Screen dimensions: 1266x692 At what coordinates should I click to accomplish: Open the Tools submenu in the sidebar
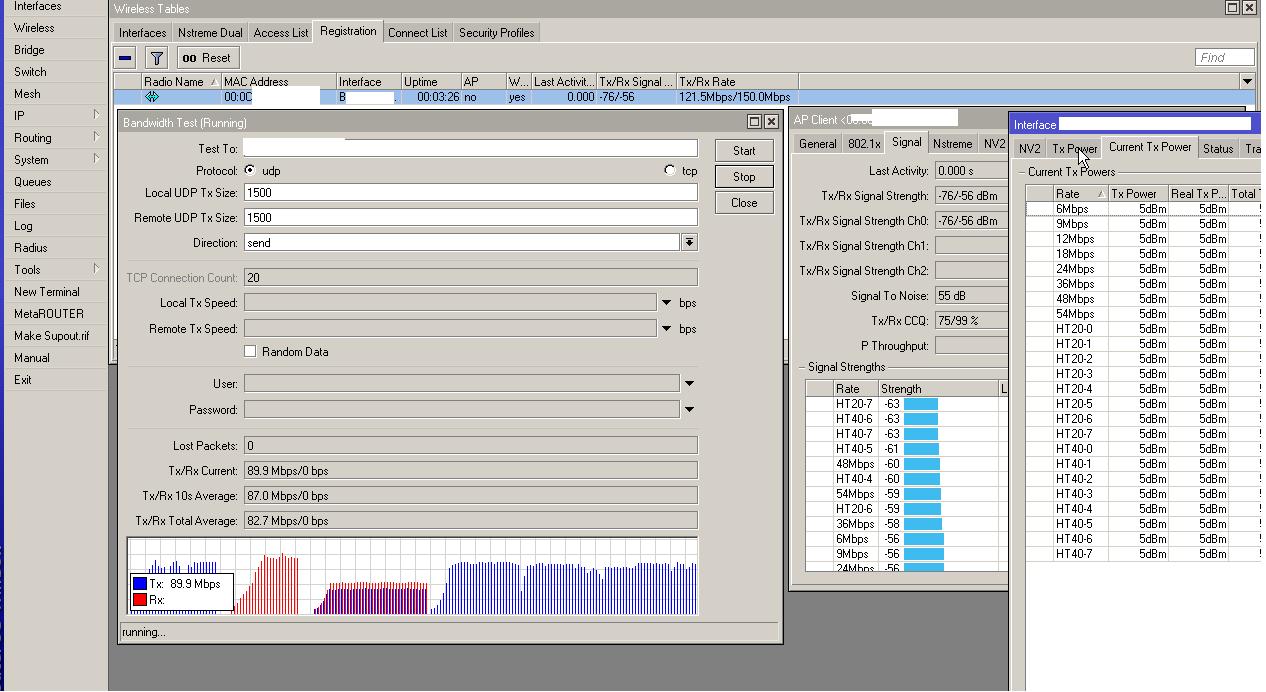tap(54, 270)
